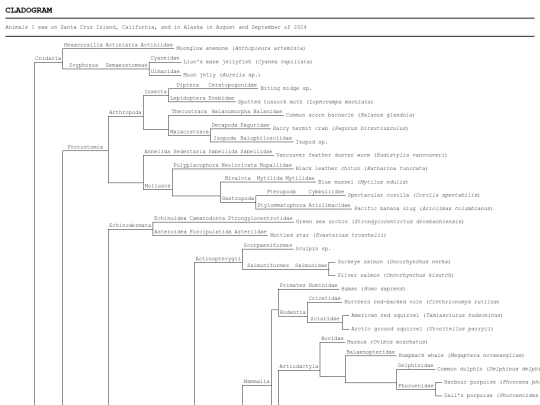The width and height of the screenshot is (540, 405).
Task: Click the Primates Hominidae label
Action: click(x=309, y=285)
